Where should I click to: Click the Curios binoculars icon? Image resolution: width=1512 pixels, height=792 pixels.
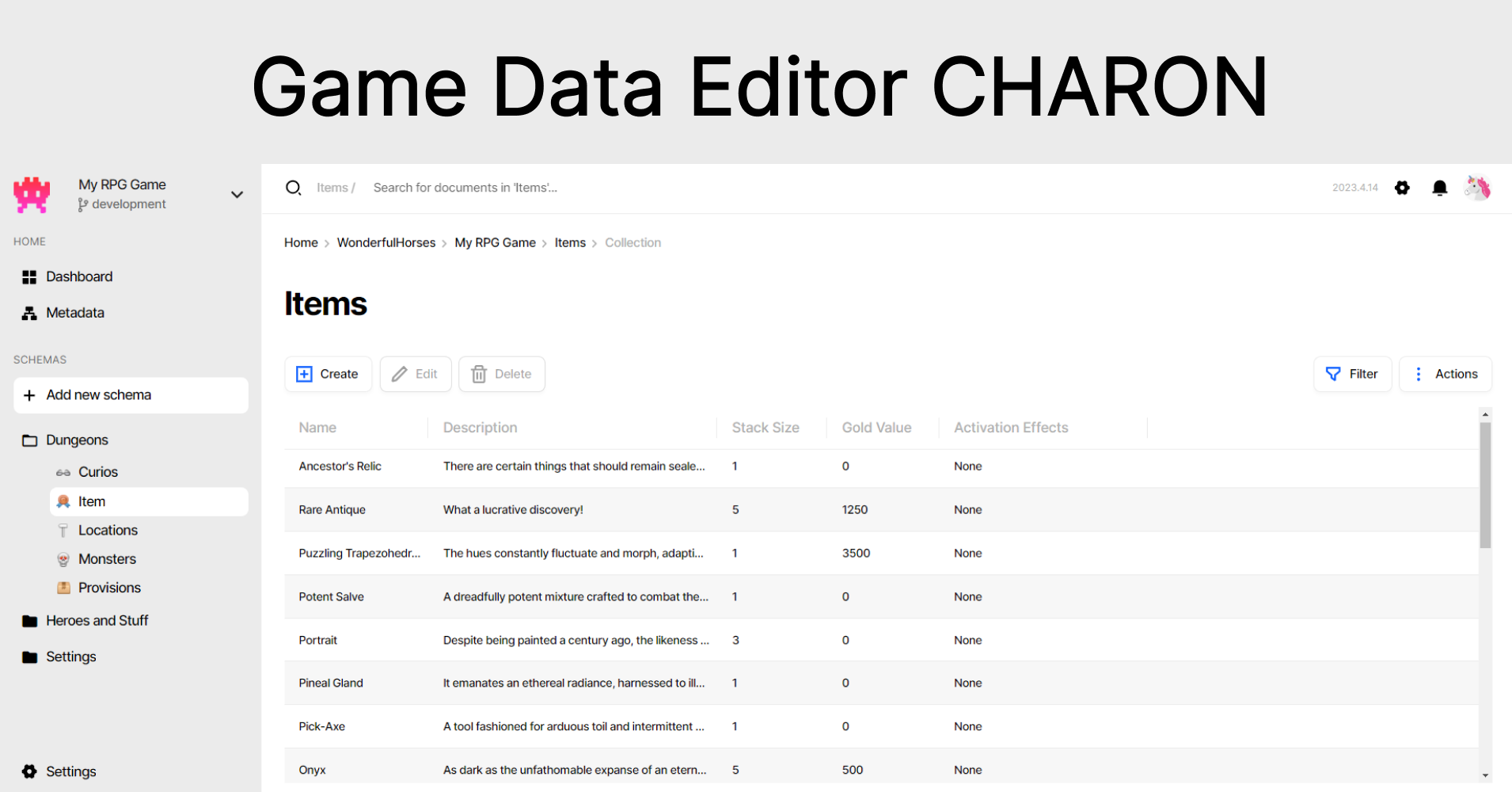[63, 471]
